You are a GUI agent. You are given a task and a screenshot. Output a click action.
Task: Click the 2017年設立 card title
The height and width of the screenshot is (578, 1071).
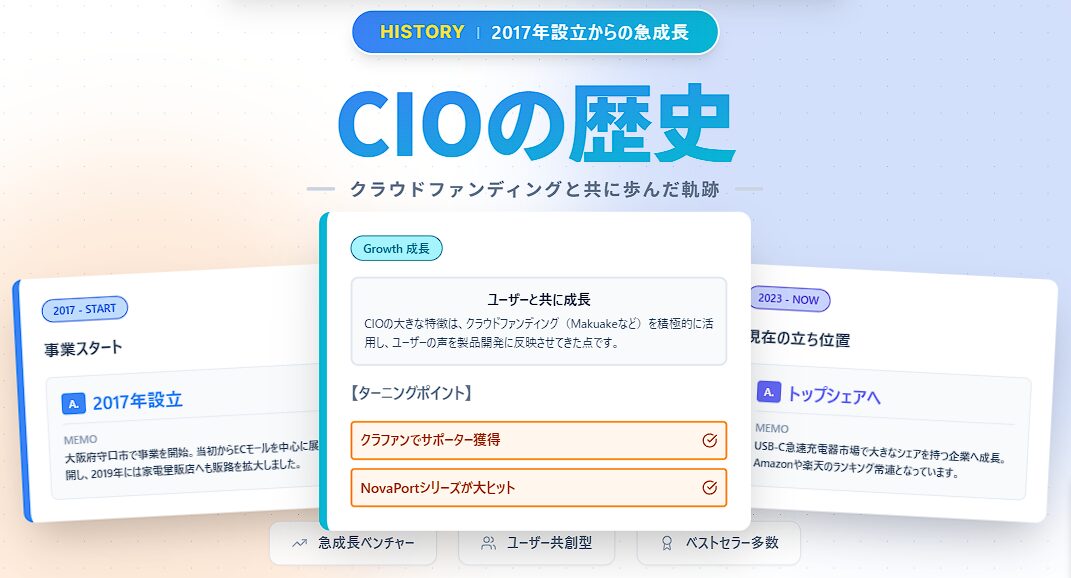[x=138, y=401]
